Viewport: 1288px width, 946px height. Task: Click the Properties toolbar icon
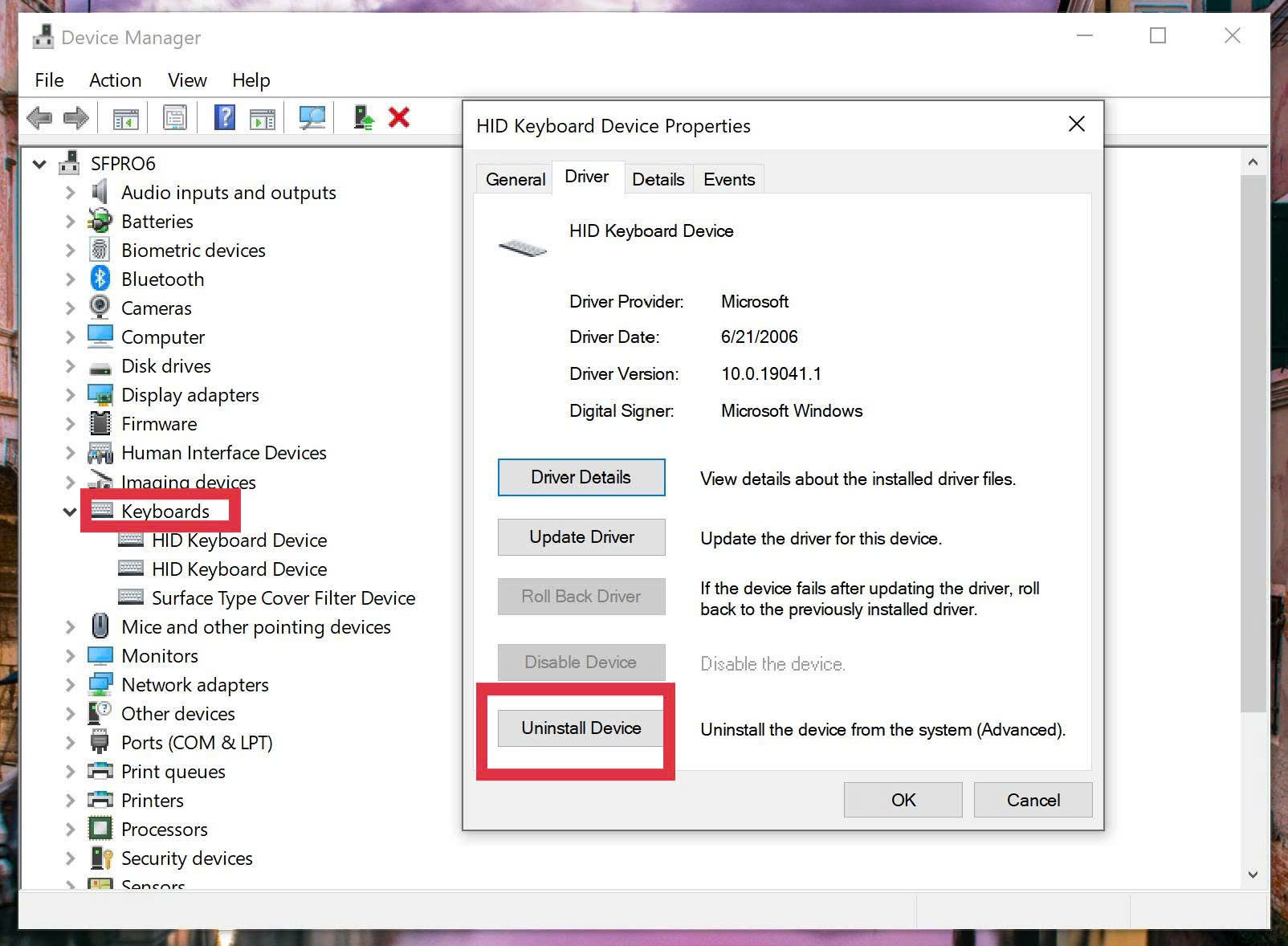pyautogui.click(x=174, y=119)
